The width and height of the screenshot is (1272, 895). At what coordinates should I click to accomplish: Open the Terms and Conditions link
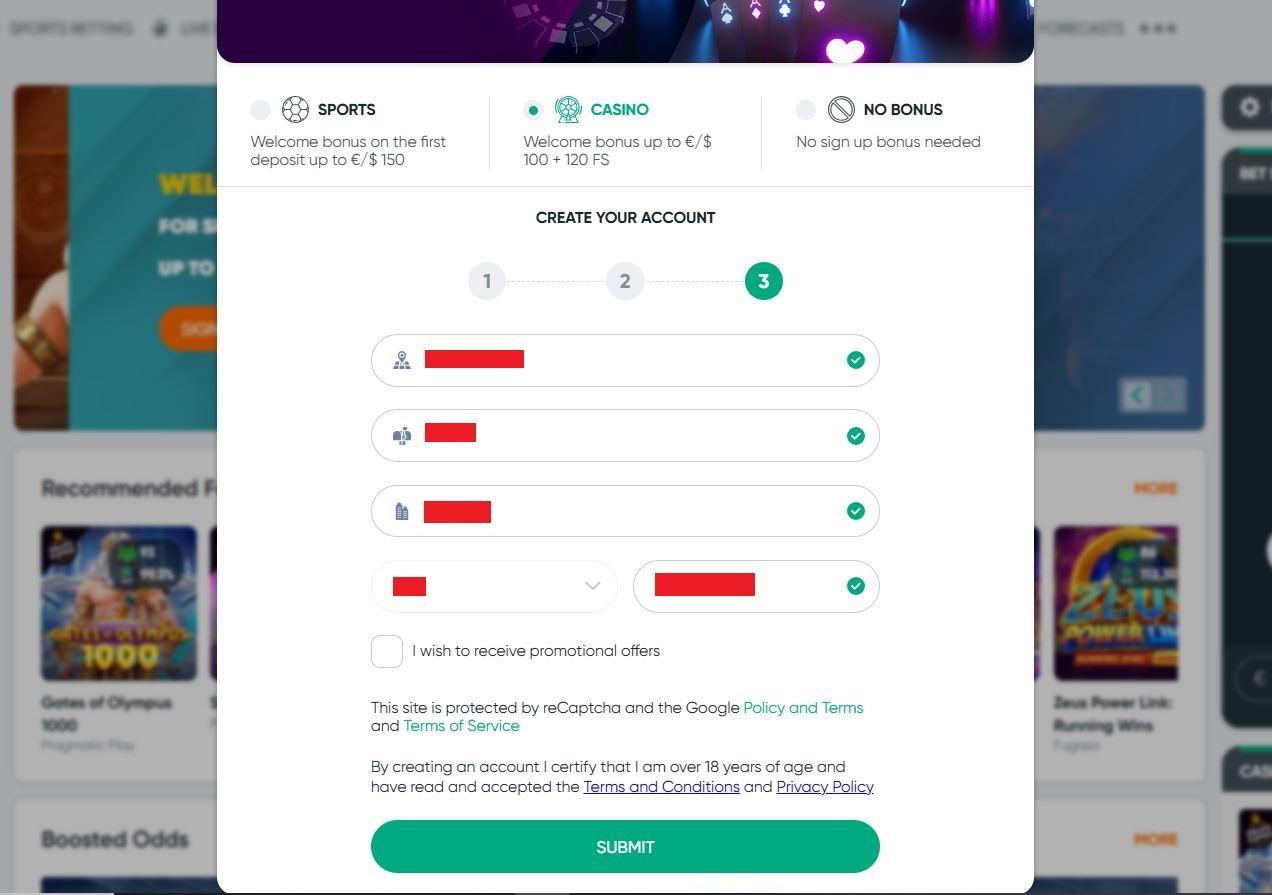coord(661,787)
